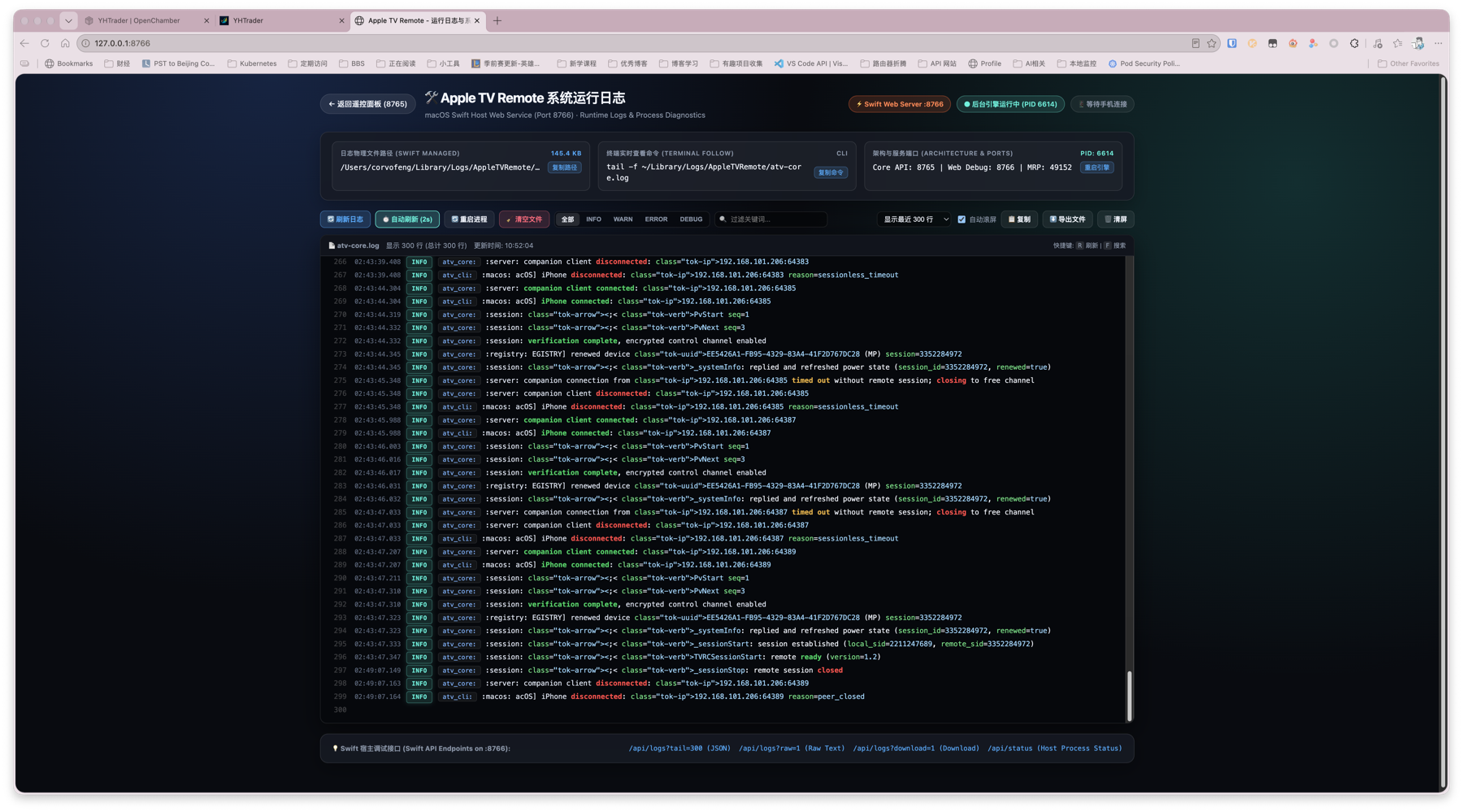This screenshot has width=1463, height=812.
Task: Open /api/logs?raw=1 (Raw Text) link
Action: pyautogui.click(x=792, y=749)
